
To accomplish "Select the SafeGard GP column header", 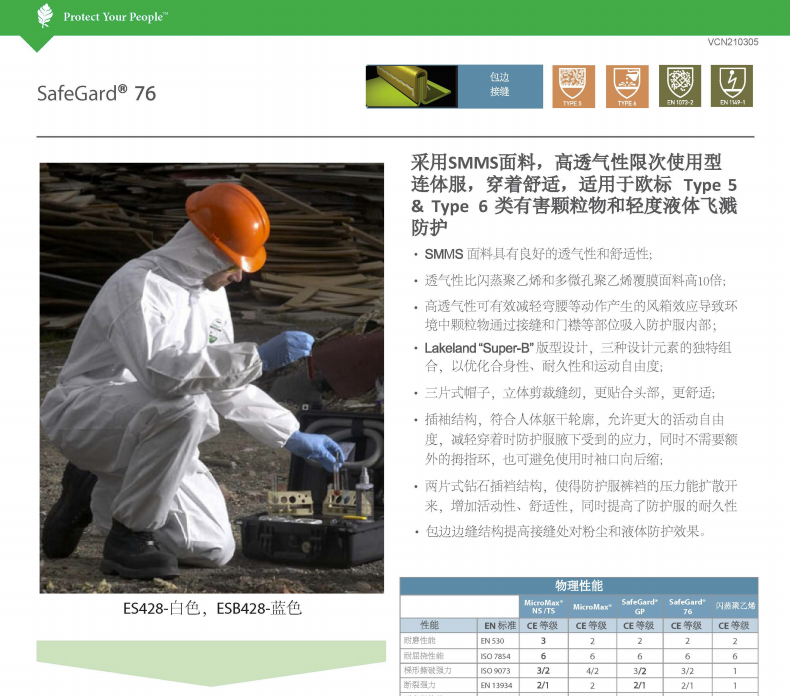I will click(639, 606).
